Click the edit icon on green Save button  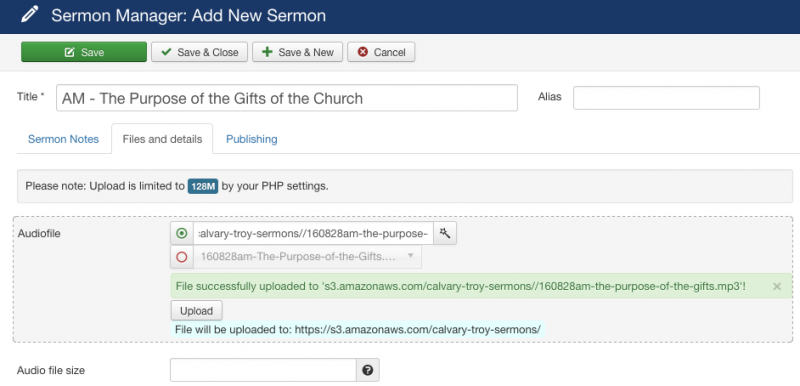pyautogui.click(x=70, y=52)
